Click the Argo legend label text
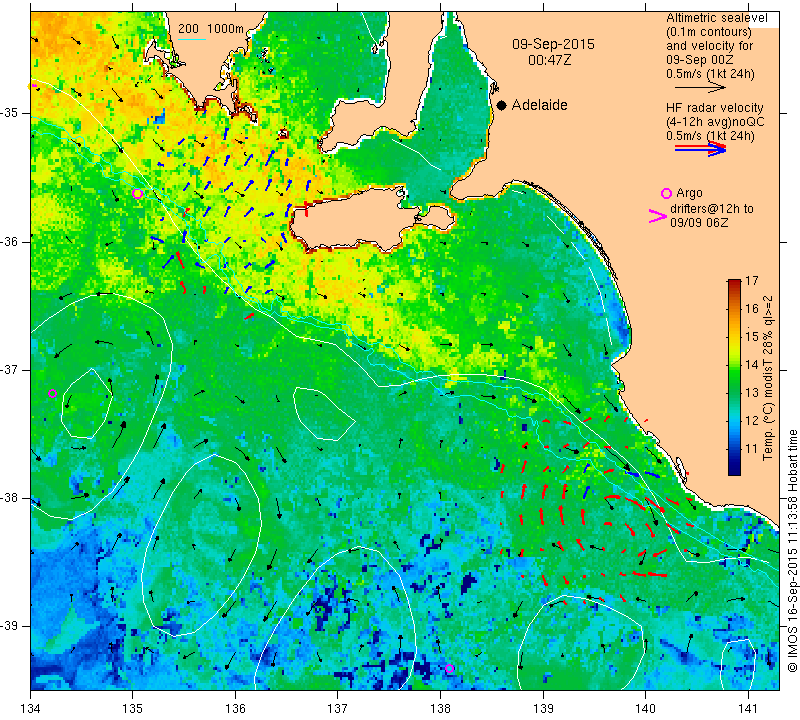The image size is (800, 720). tap(689, 193)
